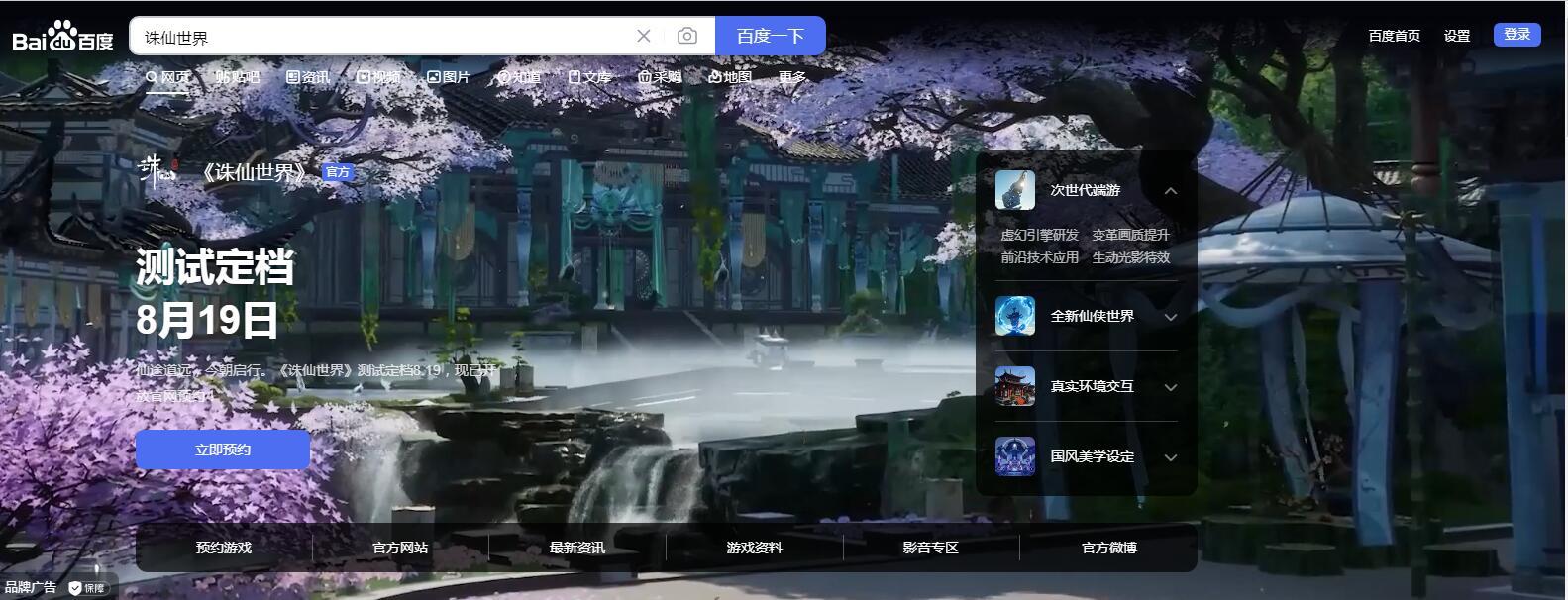Screen dimensions: 1568x600
Task: Open 官方微博 bottom link
Action: [x=1109, y=548]
